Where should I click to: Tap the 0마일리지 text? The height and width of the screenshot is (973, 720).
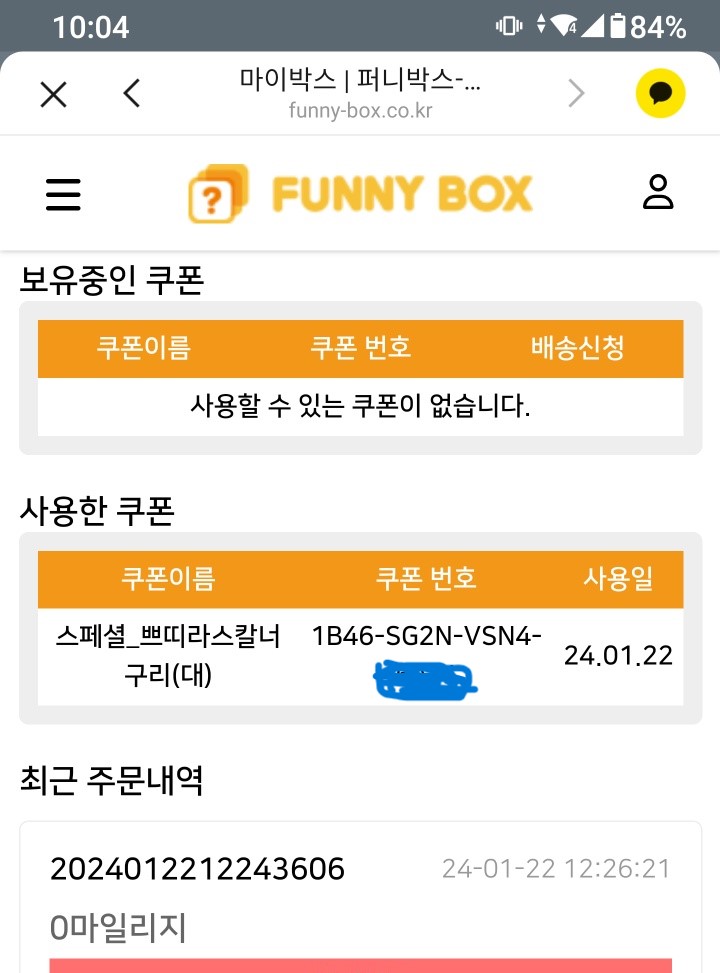point(118,928)
